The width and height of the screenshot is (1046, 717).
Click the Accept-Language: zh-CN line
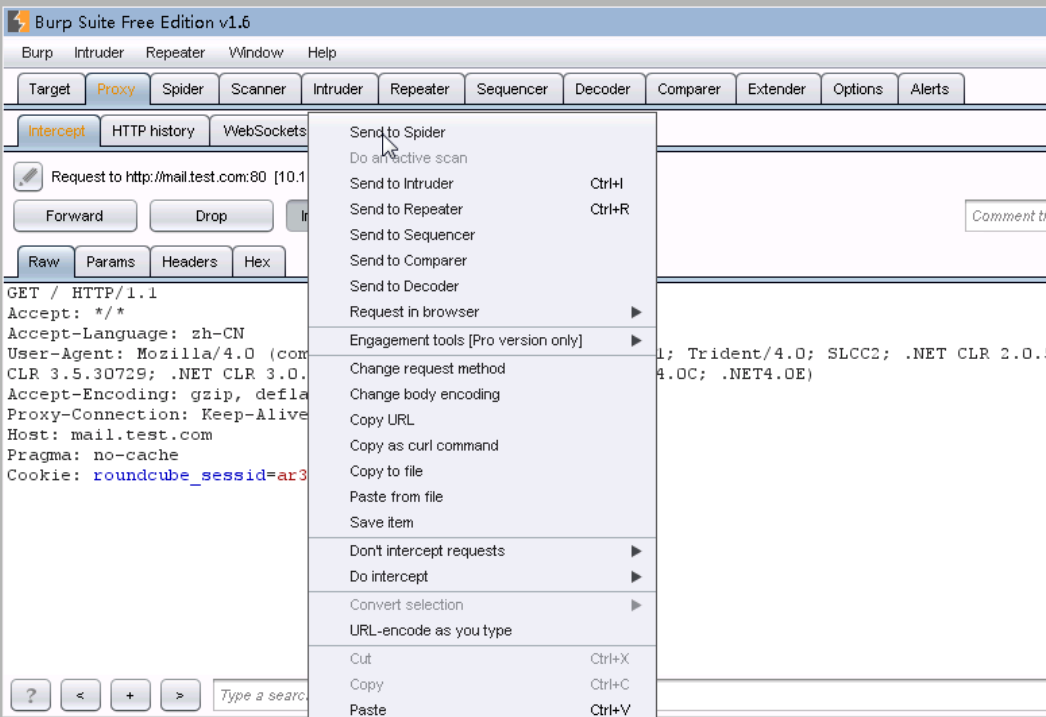click(x=125, y=333)
